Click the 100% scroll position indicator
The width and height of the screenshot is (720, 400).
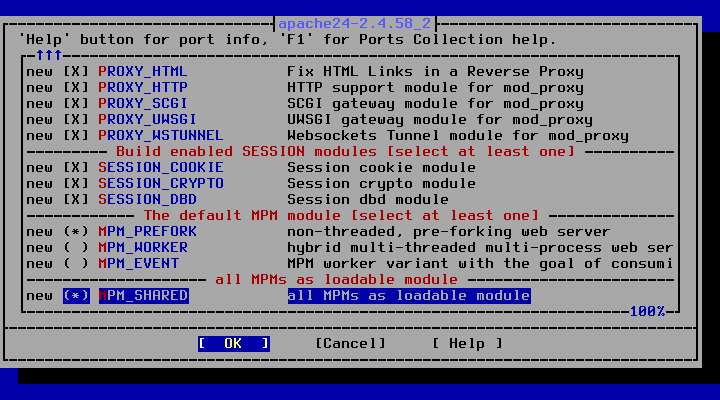pyautogui.click(x=647, y=312)
